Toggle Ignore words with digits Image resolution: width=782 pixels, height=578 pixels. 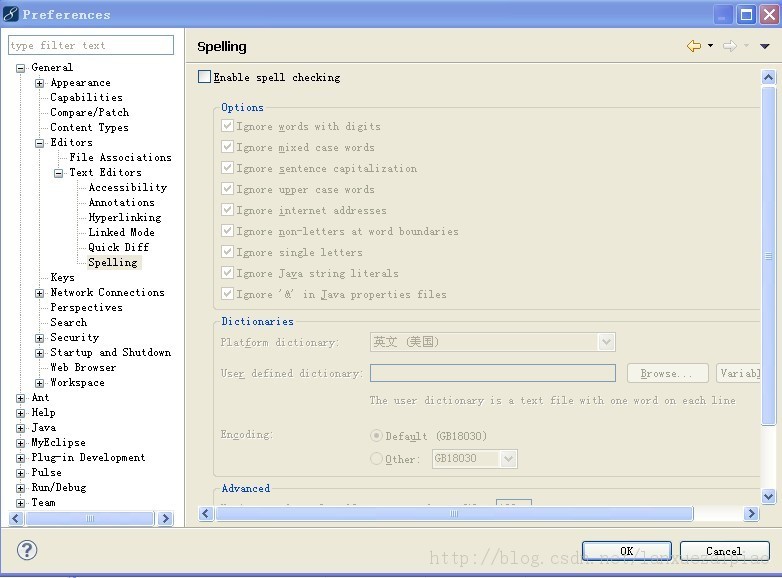tap(227, 126)
